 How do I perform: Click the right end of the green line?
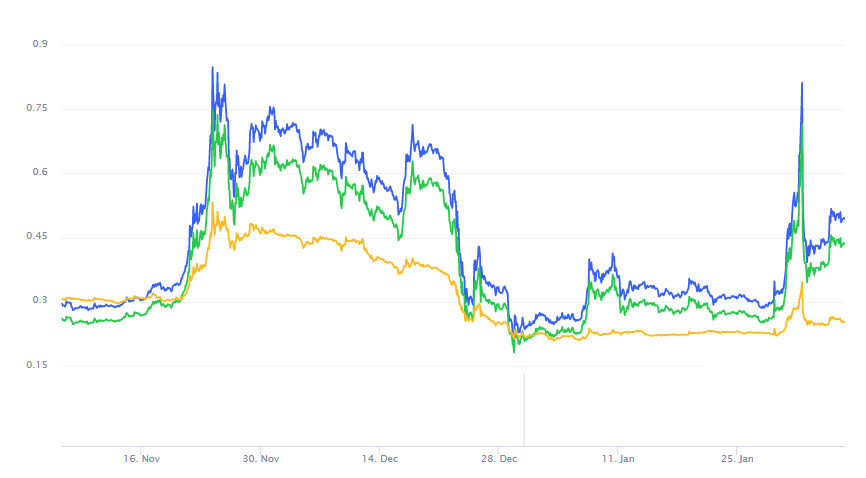(x=844, y=243)
